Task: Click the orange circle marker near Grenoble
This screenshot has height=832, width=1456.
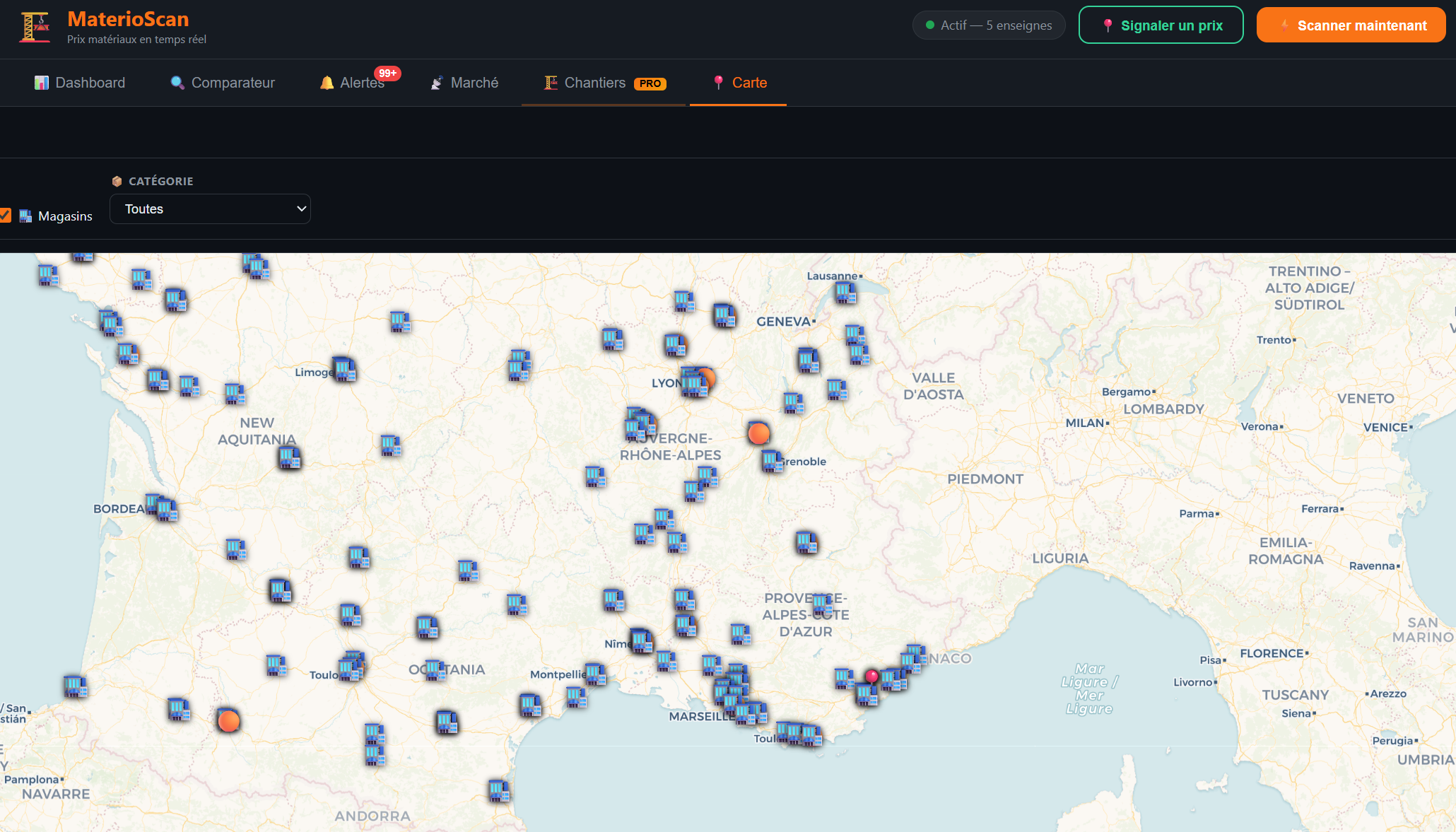Action: point(758,433)
